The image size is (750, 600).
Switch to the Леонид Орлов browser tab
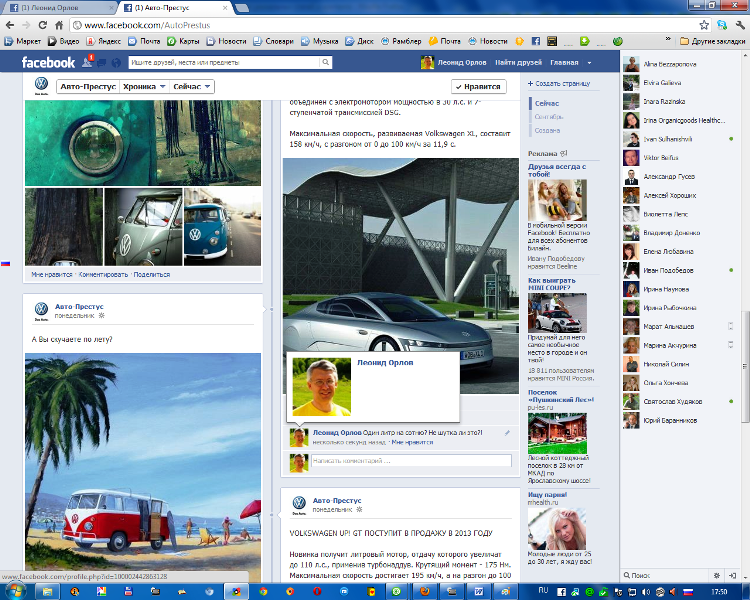point(61,8)
